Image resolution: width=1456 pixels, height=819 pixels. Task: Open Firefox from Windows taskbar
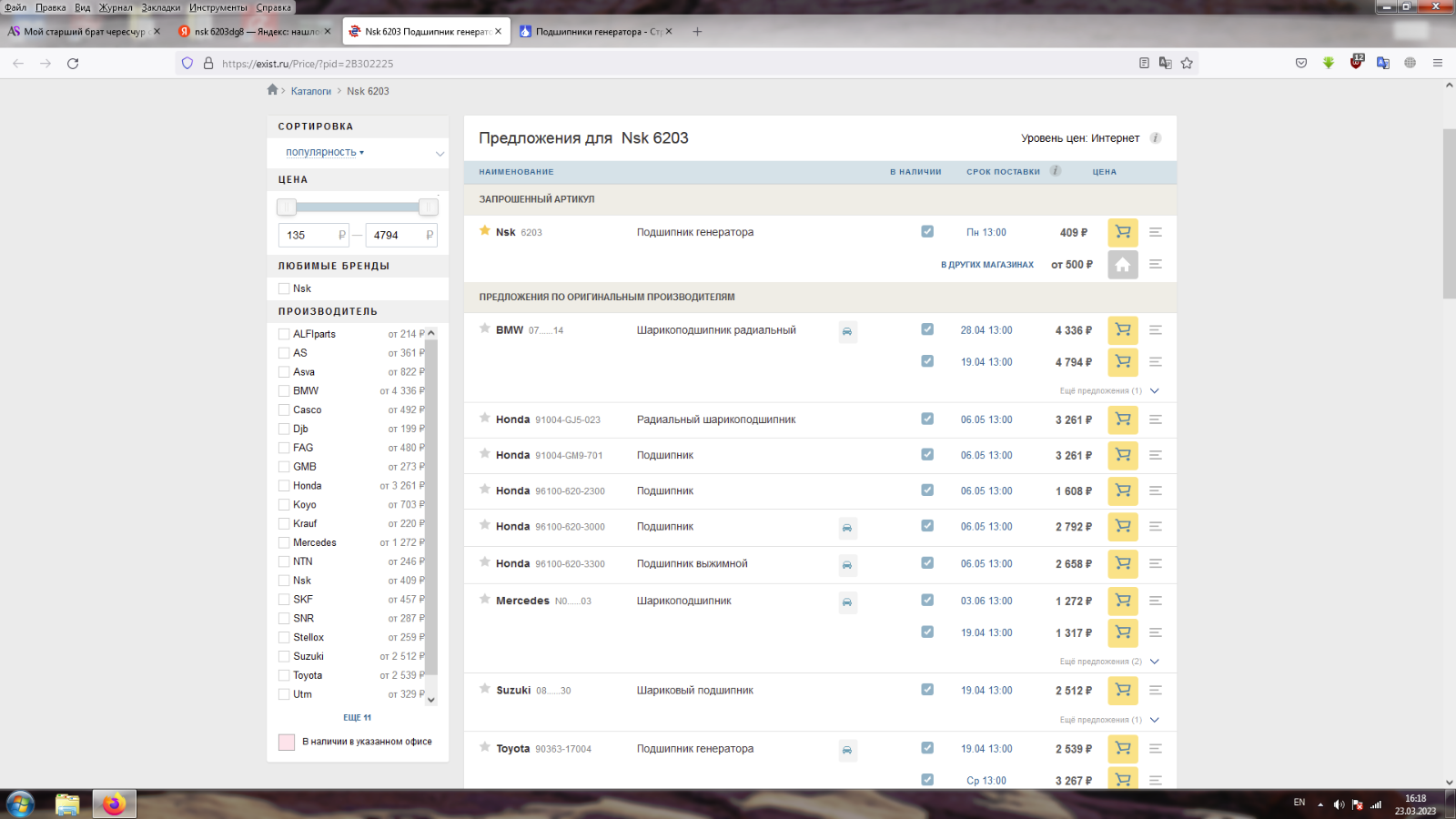tap(114, 804)
